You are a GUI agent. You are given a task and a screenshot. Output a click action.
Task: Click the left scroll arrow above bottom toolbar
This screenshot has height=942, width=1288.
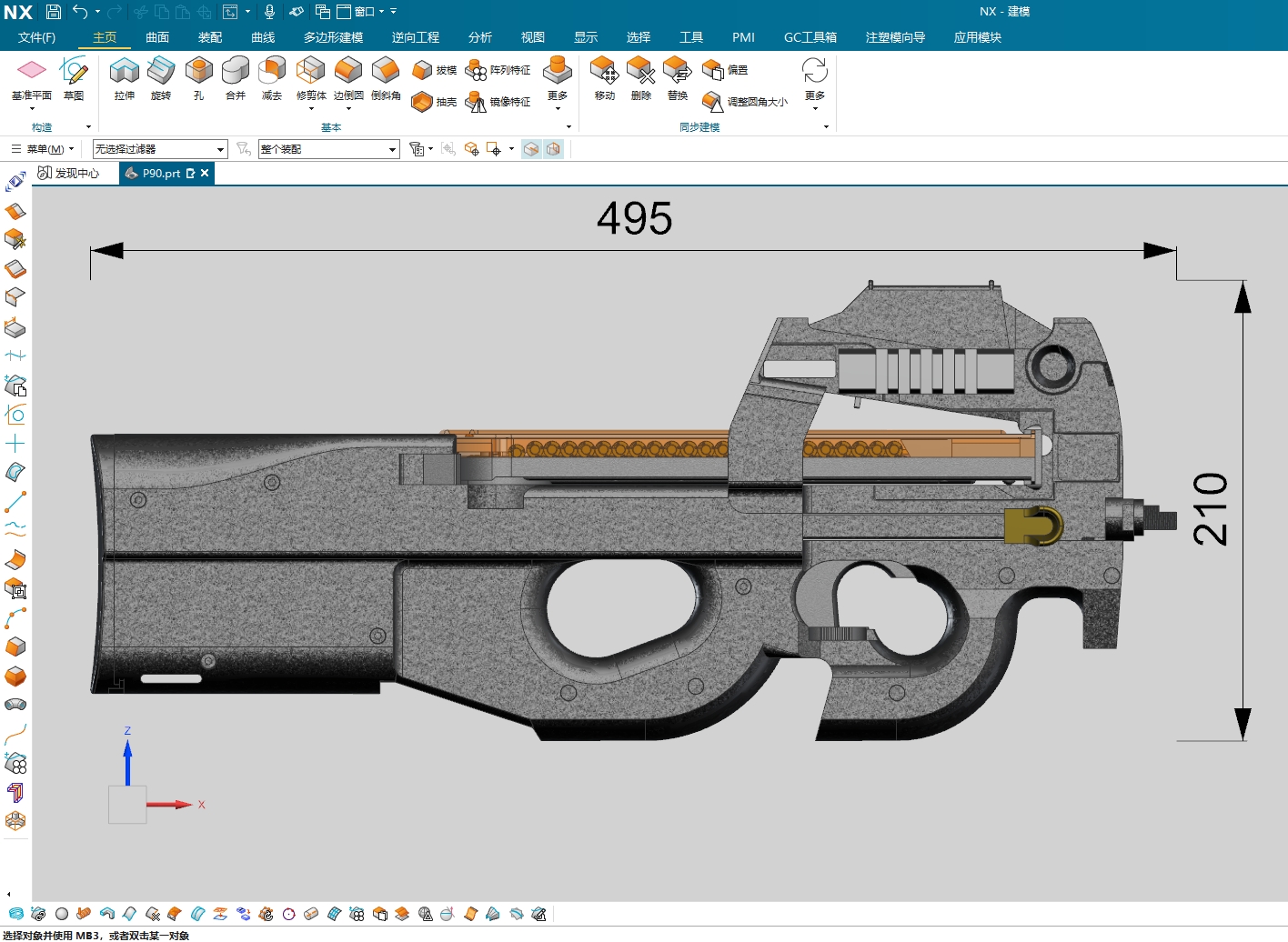9,895
